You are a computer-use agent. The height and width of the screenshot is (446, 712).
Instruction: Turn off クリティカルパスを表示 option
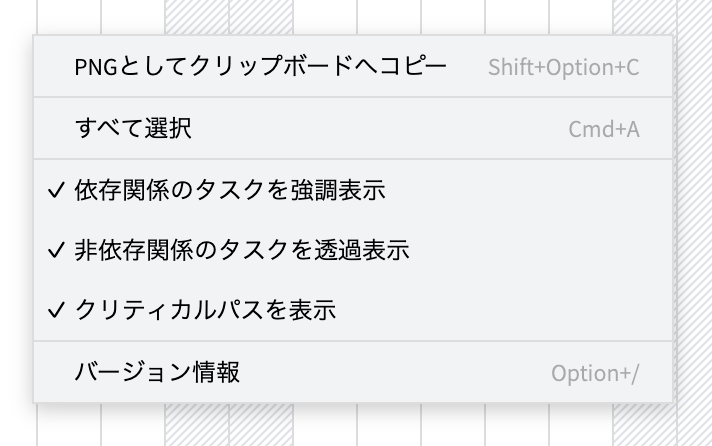pyautogui.click(x=205, y=310)
